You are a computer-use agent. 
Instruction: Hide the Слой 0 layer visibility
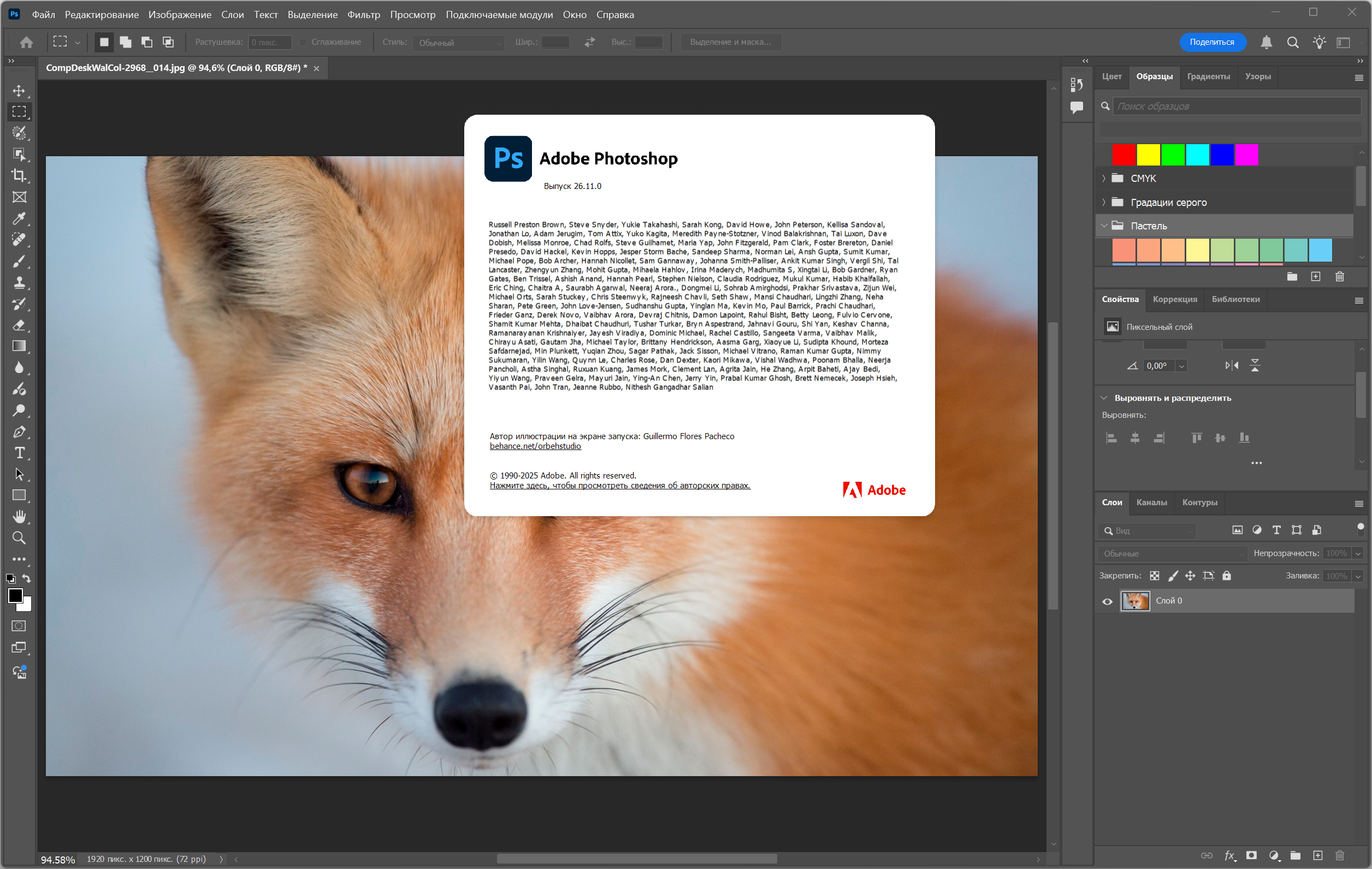coord(1107,601)
